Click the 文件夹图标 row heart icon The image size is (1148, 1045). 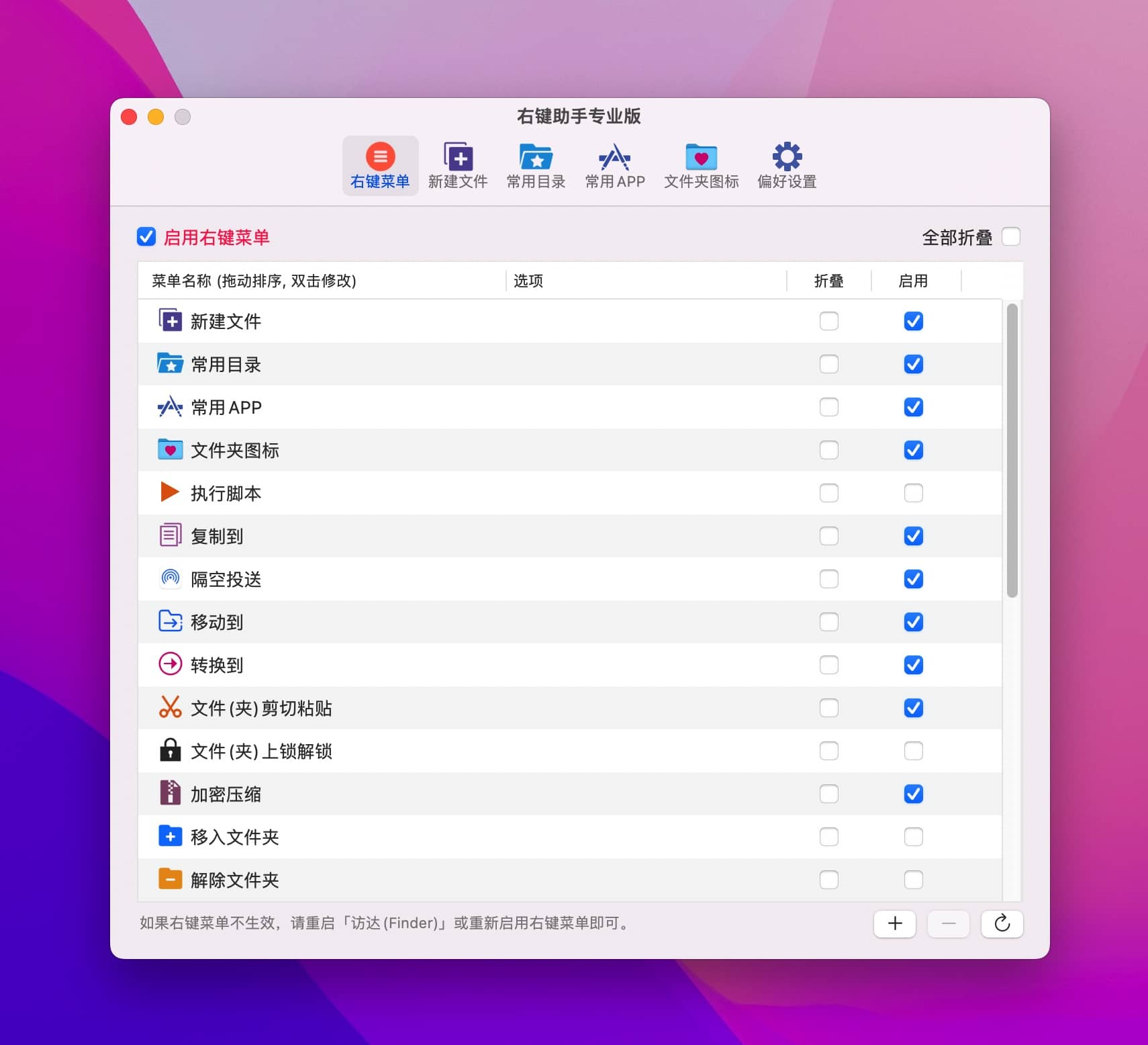point(170,449)
